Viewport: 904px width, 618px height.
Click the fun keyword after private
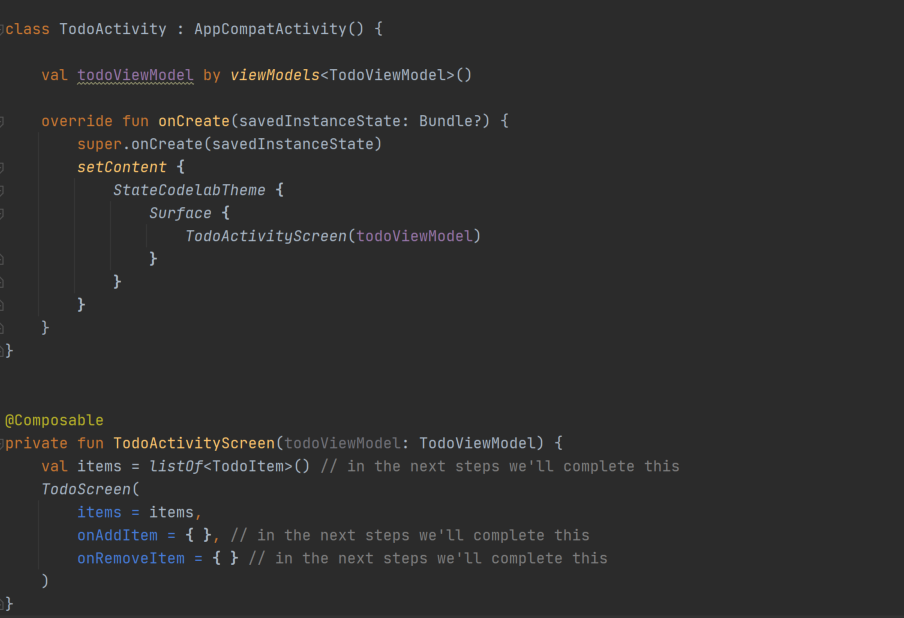coord(91,443)
